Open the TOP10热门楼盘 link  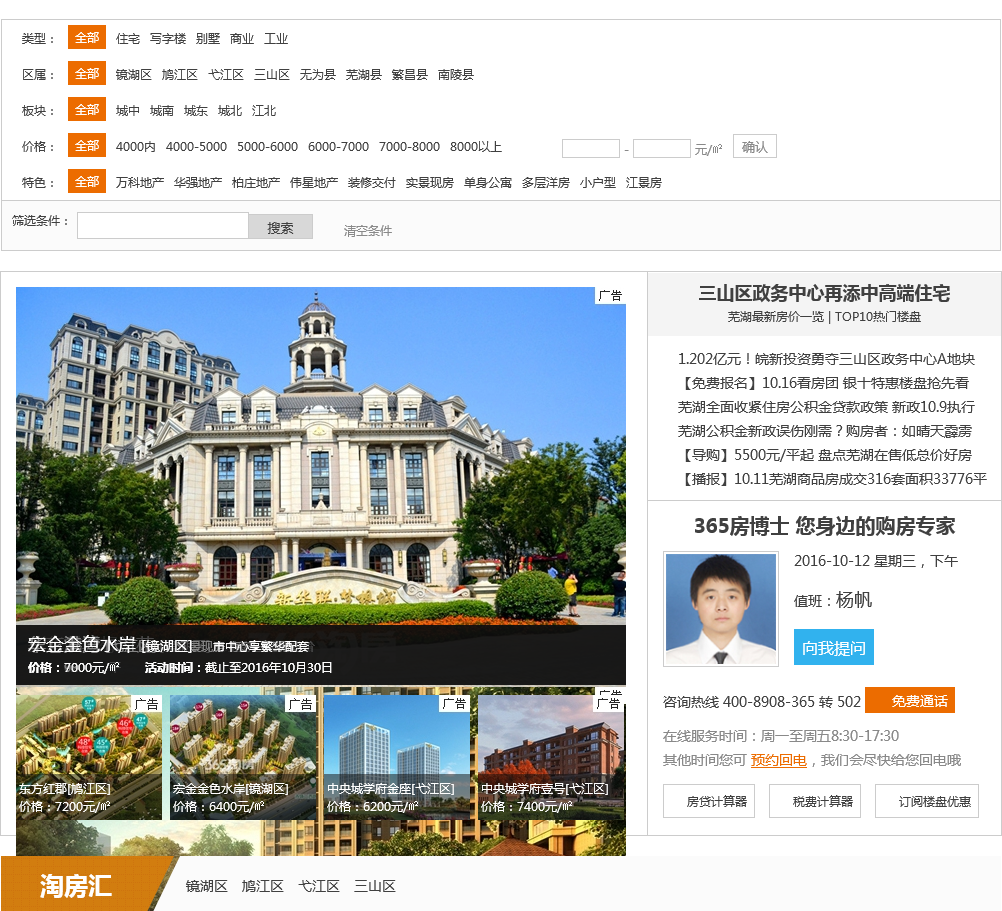tap(877, 317)
